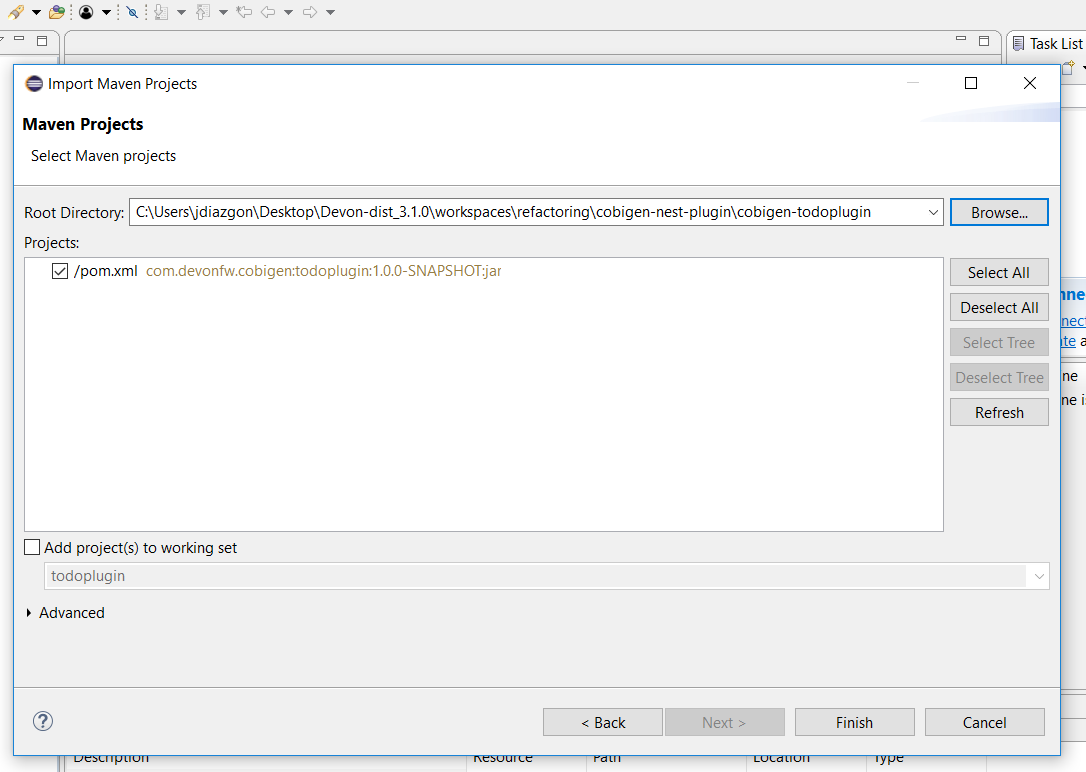Image resolution: width=1086 pixels, height=772 pixels.
Task: Open dropdown arrow beside the Search icon
Action: [36, 12]
